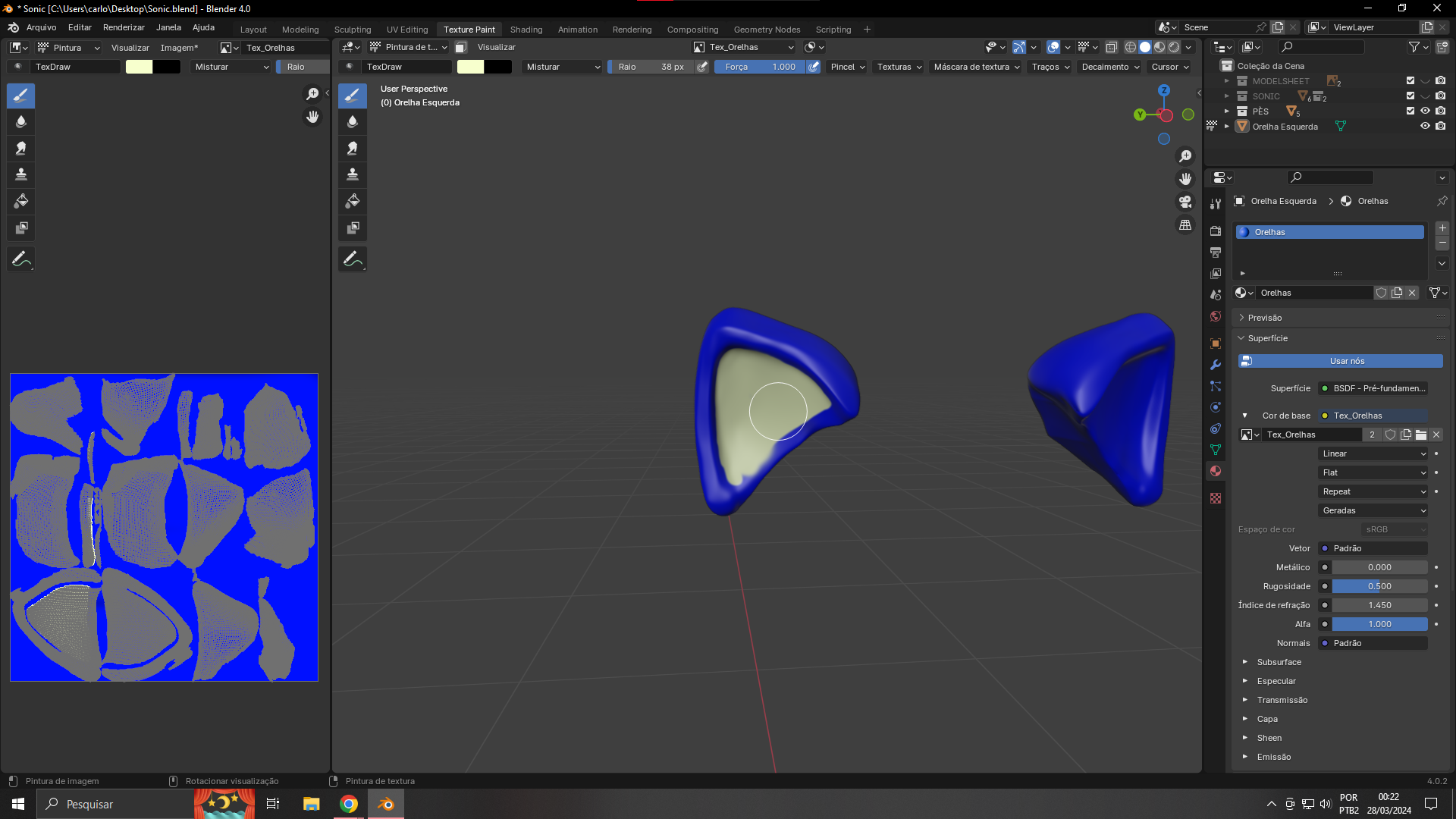Select the Soften tool in 3D viewport toolbar
Viewport: 1456px width, 819px height.
(353, 122)
